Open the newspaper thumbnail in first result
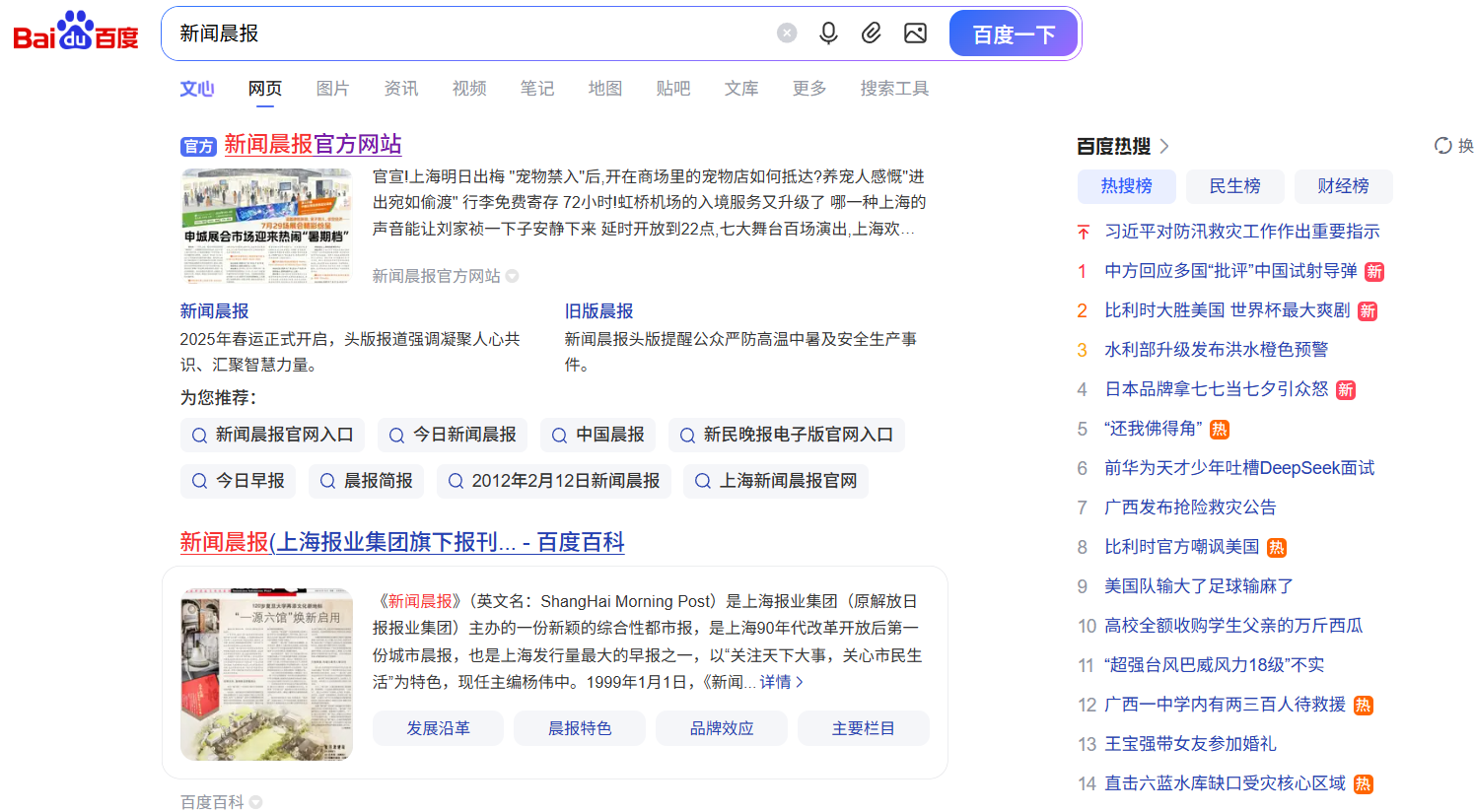The width and height of the screenshot is (1474, 812). pos(266,227)
